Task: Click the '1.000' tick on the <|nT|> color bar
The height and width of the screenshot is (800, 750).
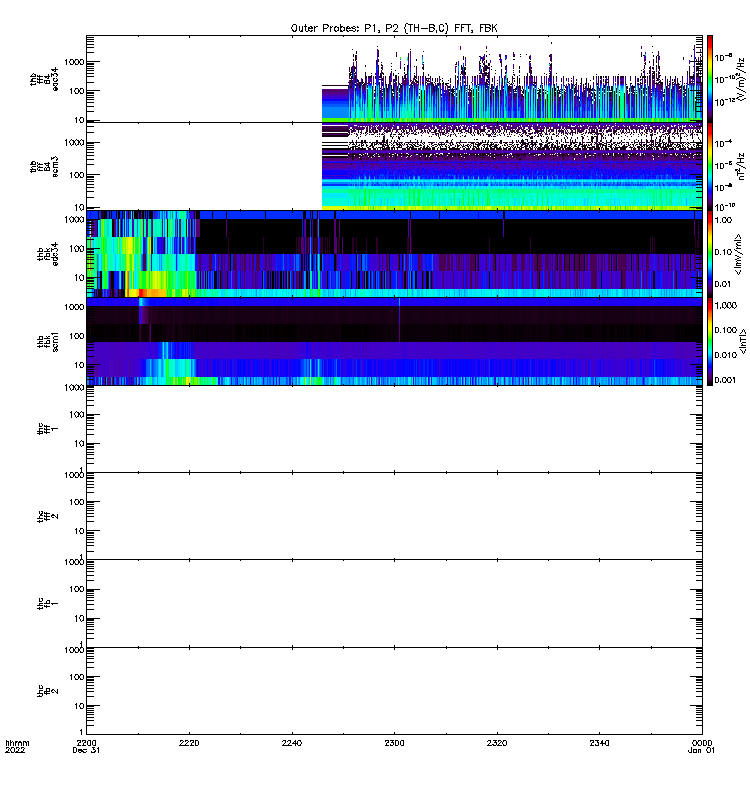Action: pyautogui.click(x=726, y=305)
